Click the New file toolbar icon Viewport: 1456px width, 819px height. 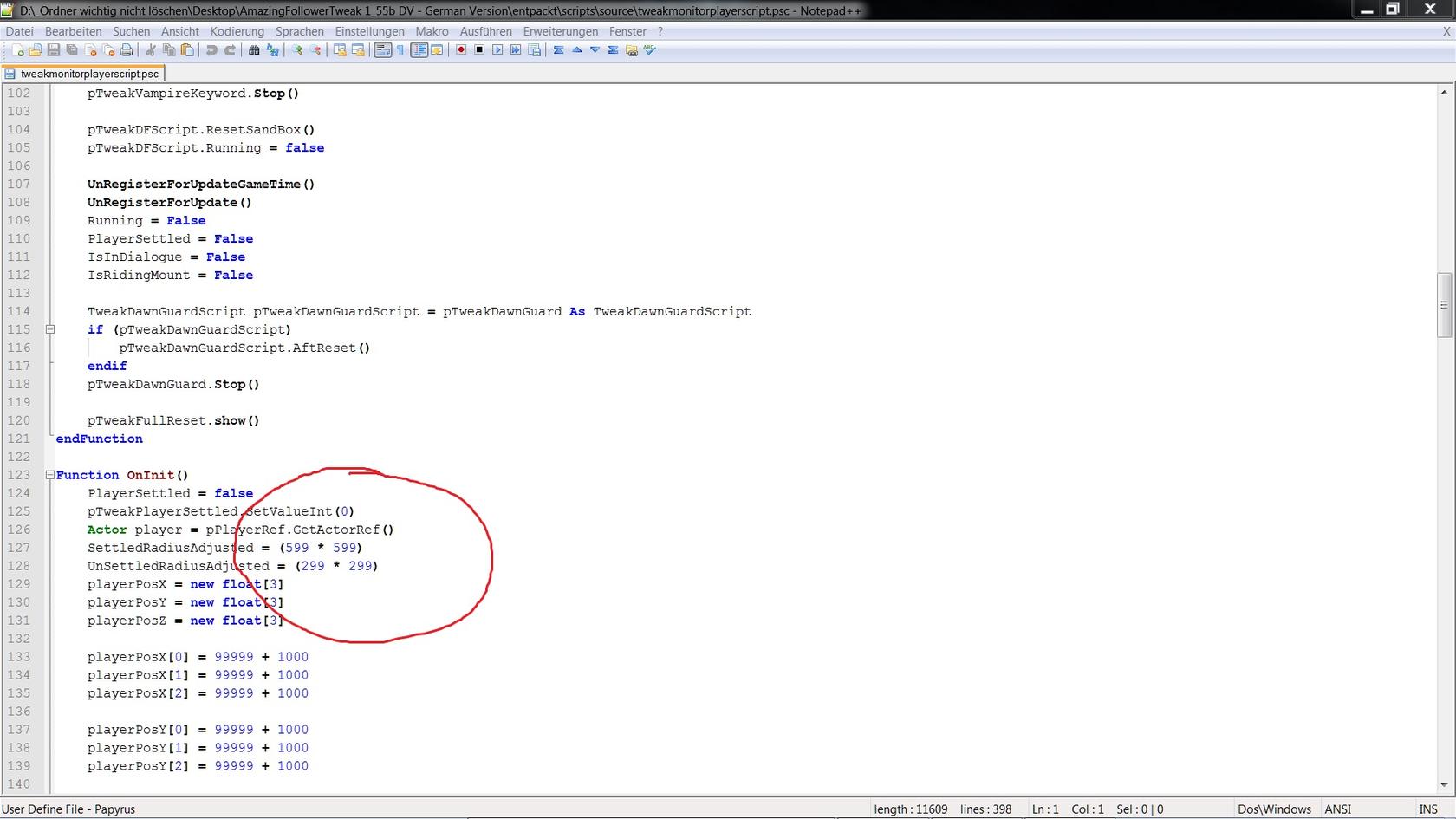pyautogui.click(x=17, y=50)
